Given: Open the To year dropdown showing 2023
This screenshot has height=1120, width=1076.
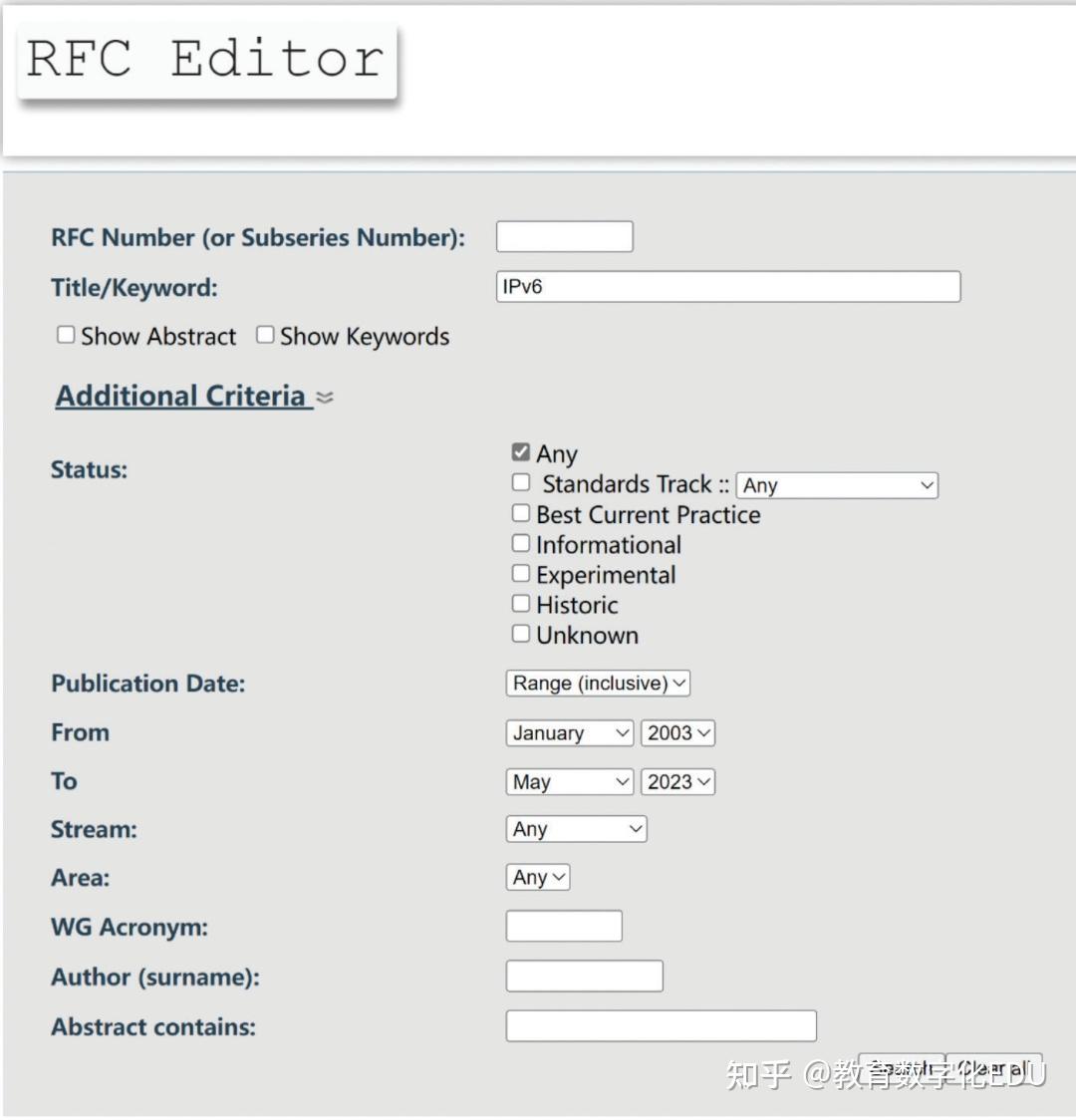Looking at the screenshot, I should 677,781.
